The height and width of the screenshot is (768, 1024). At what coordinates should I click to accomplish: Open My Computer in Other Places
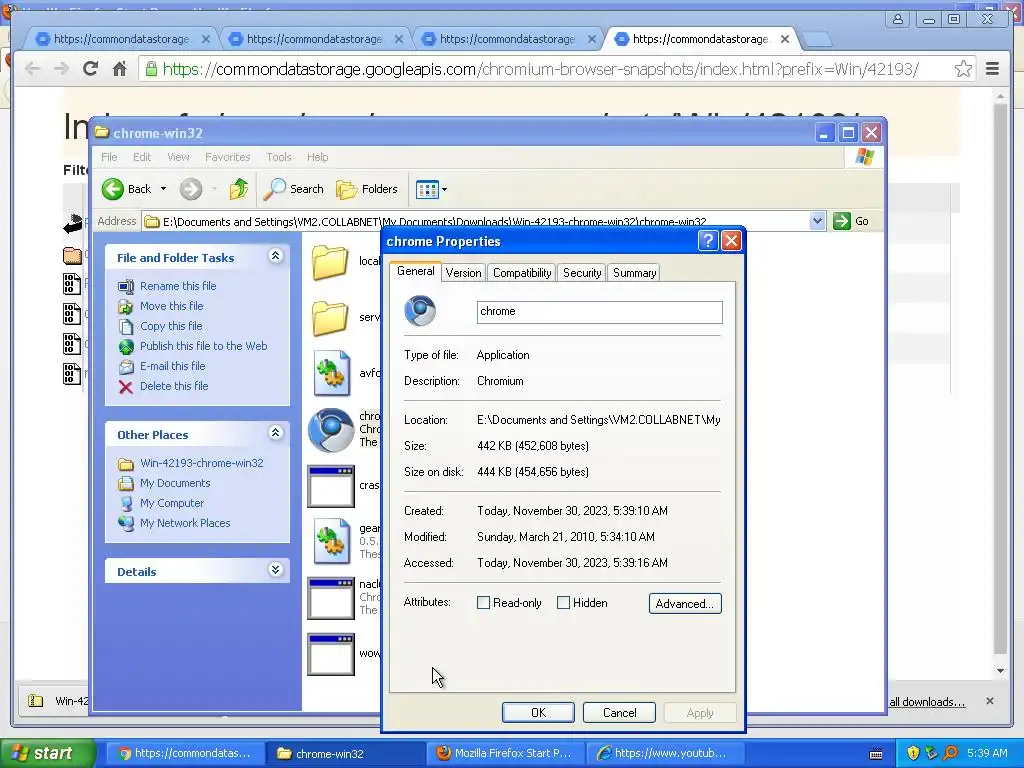pyautogui.click(x=172, y=504)
